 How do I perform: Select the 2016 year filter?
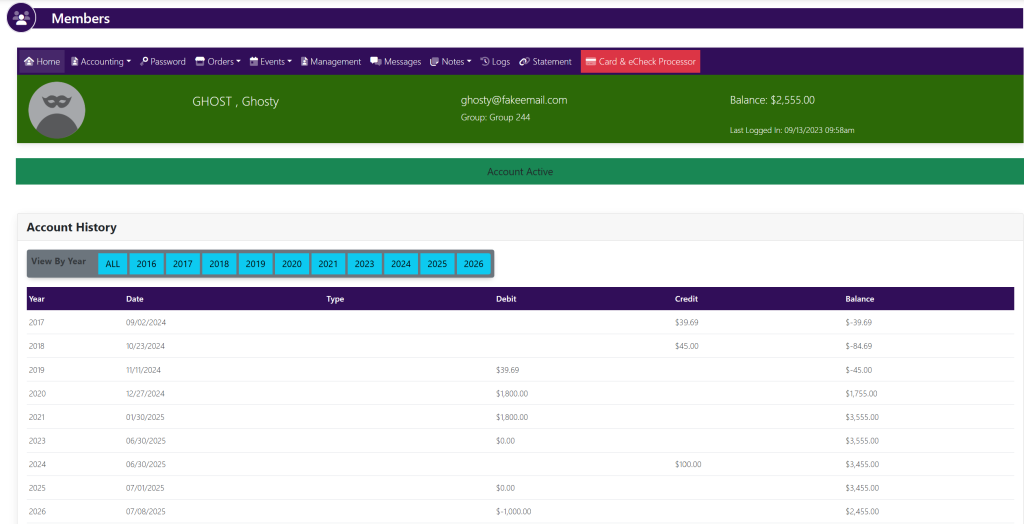(147, 264)
